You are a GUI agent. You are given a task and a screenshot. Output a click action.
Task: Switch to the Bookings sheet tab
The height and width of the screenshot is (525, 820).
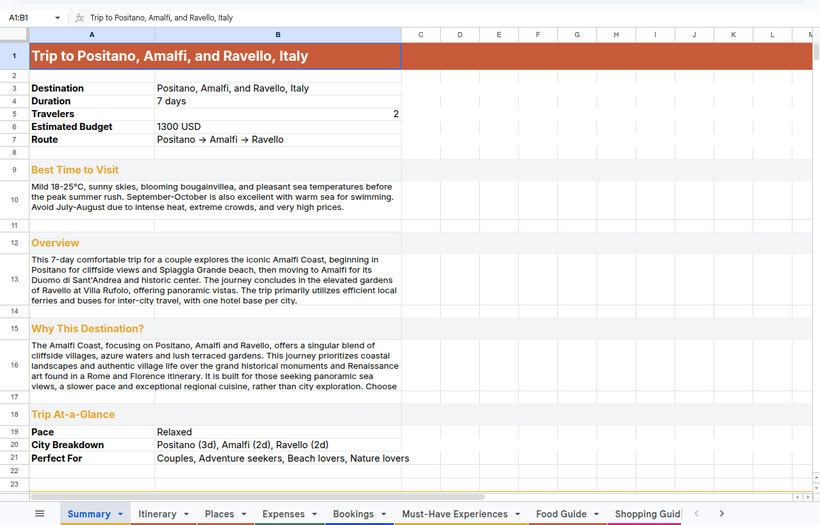click(353, 514)
